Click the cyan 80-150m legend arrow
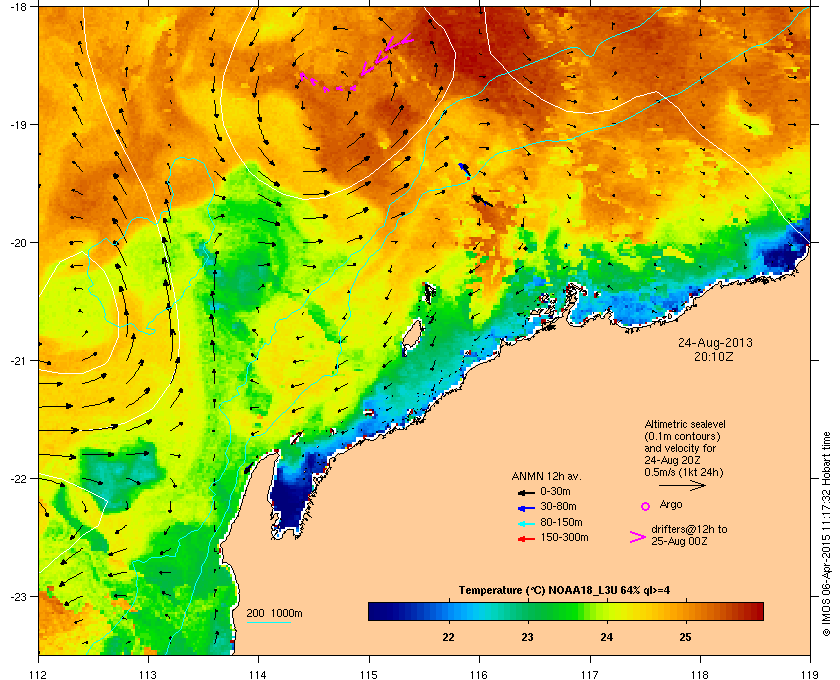840x680 pixels. point(526,524)
